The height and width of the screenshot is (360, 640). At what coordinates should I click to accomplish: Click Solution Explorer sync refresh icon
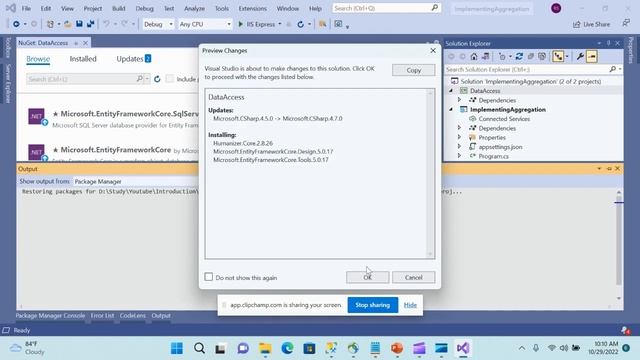519,56
